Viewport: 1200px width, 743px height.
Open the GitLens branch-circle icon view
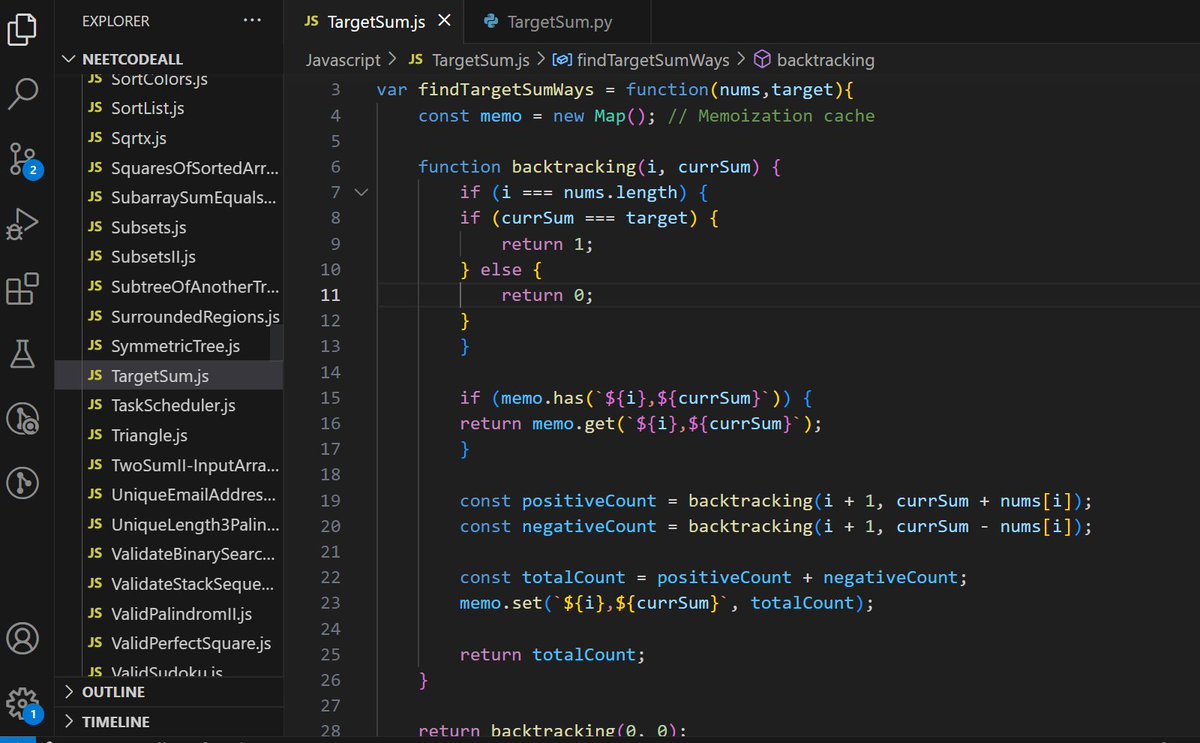click(22, 483)
